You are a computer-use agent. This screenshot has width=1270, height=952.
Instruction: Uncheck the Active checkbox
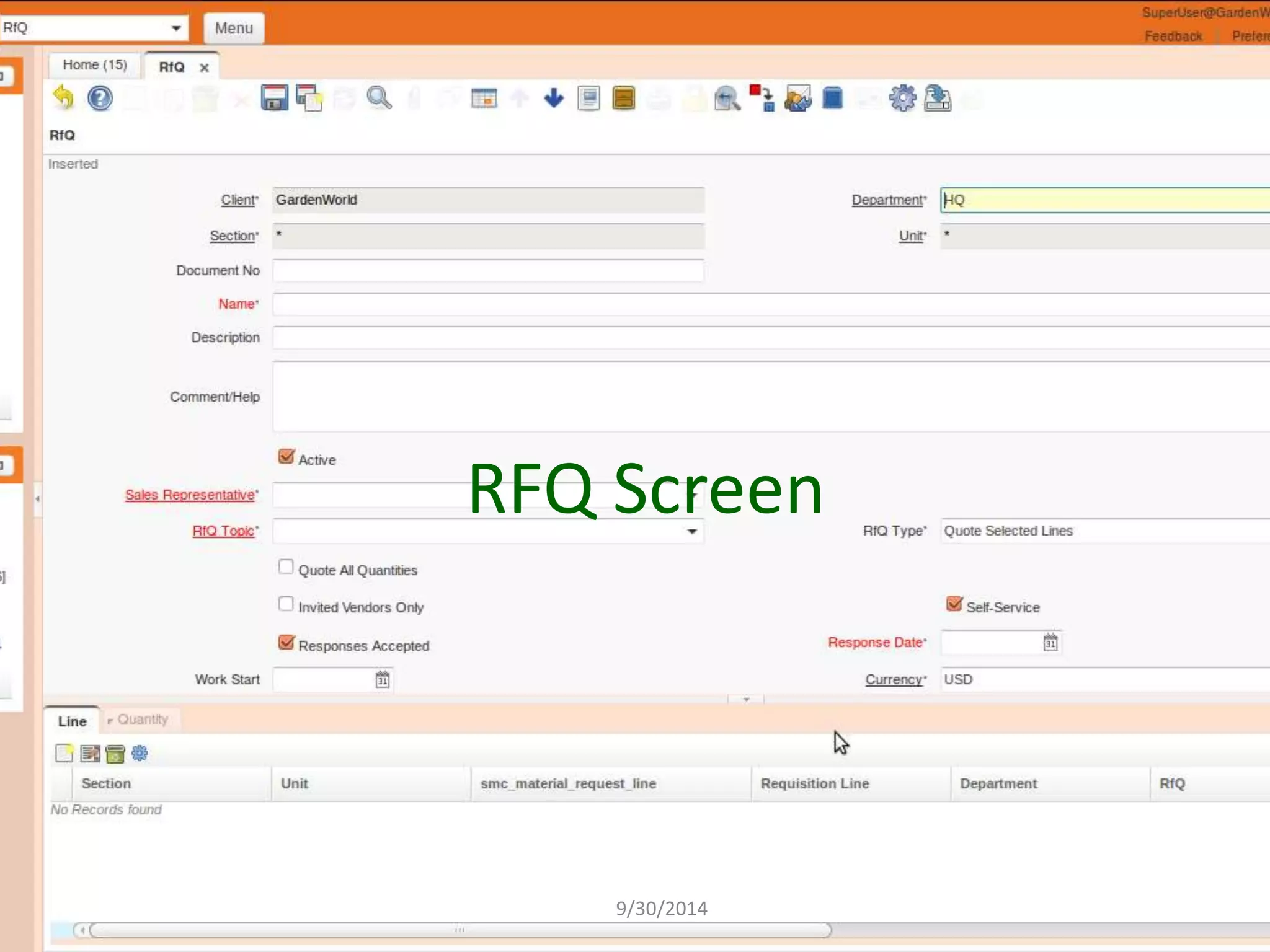coord(286,457)
